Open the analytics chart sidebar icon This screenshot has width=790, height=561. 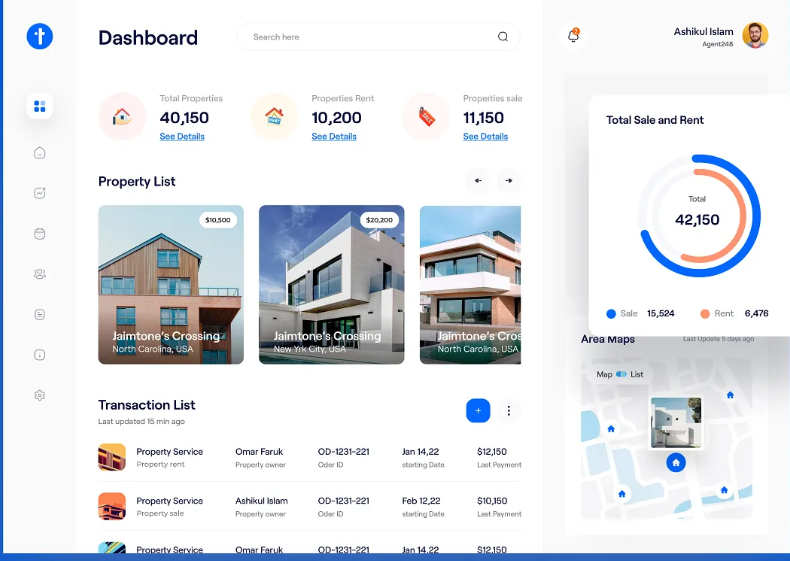point(40,193)
